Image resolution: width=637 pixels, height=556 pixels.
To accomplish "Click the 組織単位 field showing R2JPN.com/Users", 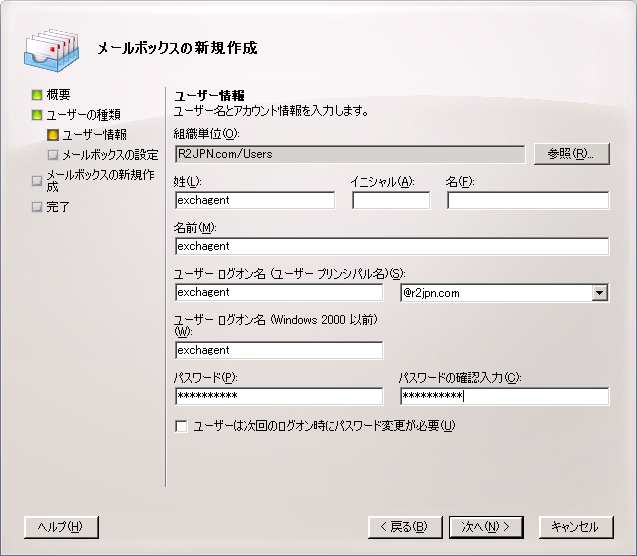I will [350, 154].
